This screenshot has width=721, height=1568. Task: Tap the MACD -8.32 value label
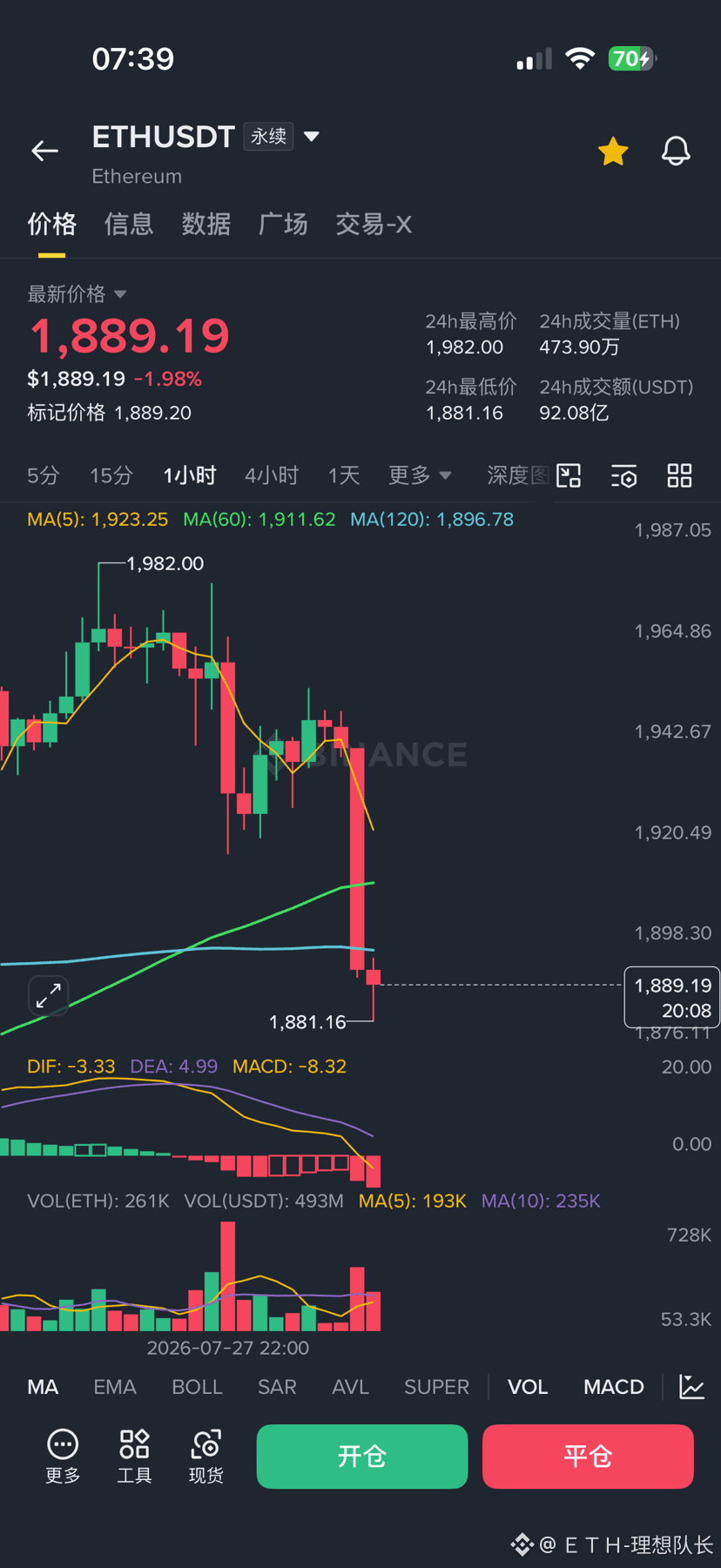pos(289,1067)
